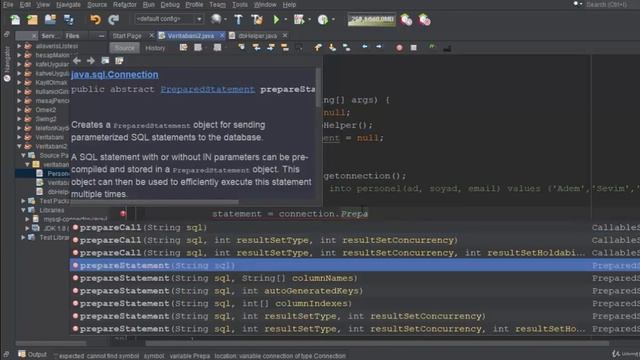Switch to the Services panel tab
640x360 pixels.
50,36
